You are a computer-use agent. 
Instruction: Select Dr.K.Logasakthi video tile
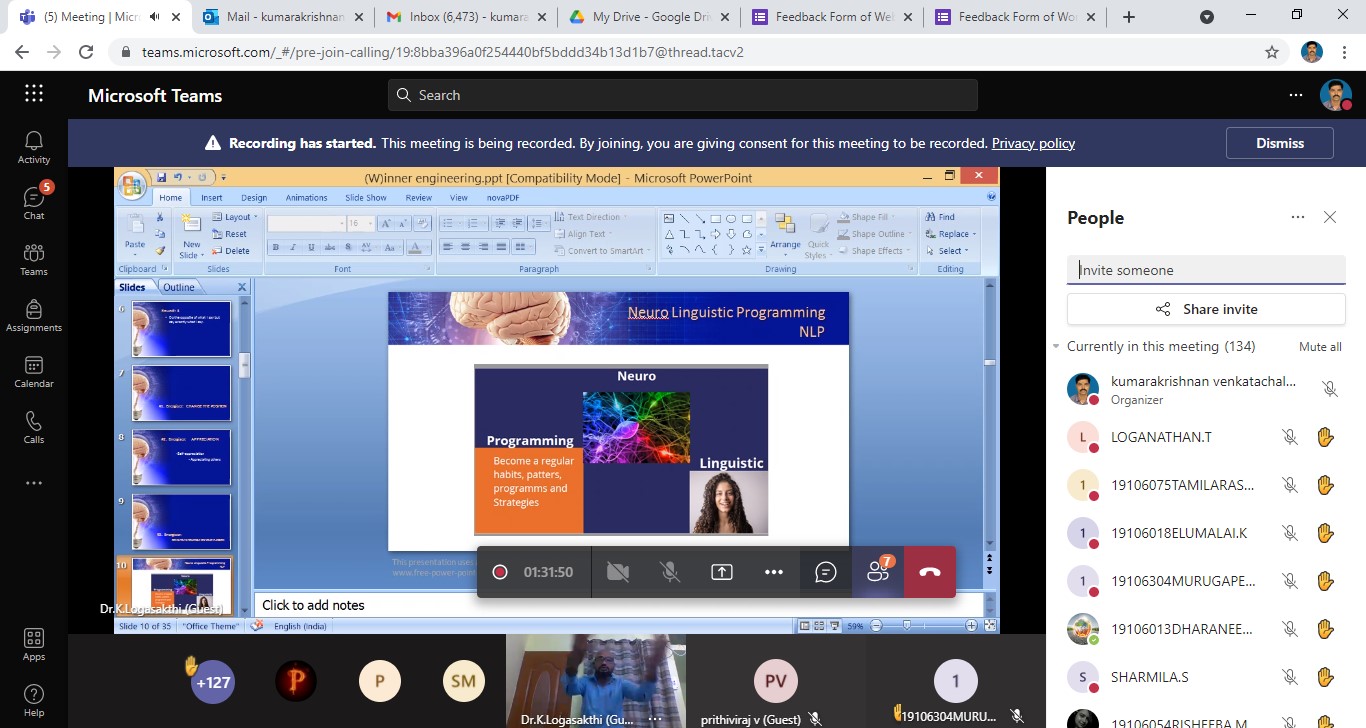[596, 681]
